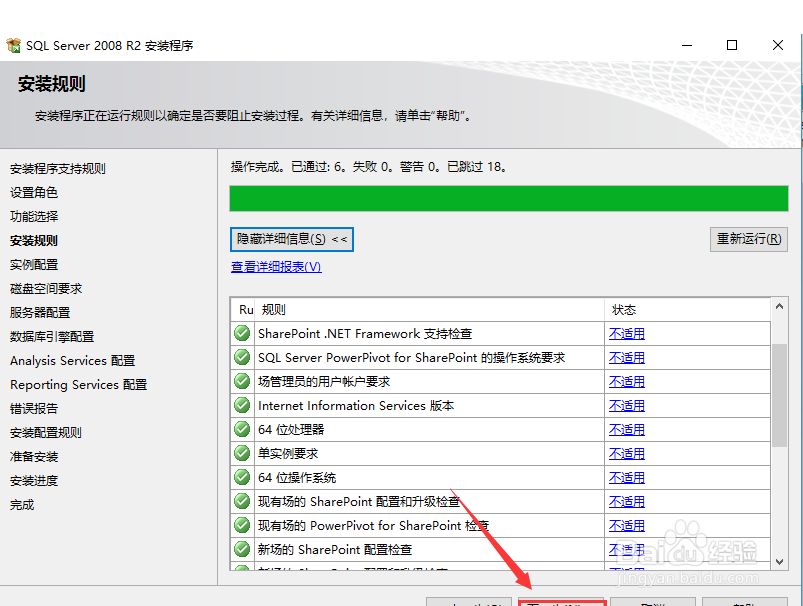Close the SQL Server setup window
The height and width of the screenshot is (606, 803).
coord(777,45)
